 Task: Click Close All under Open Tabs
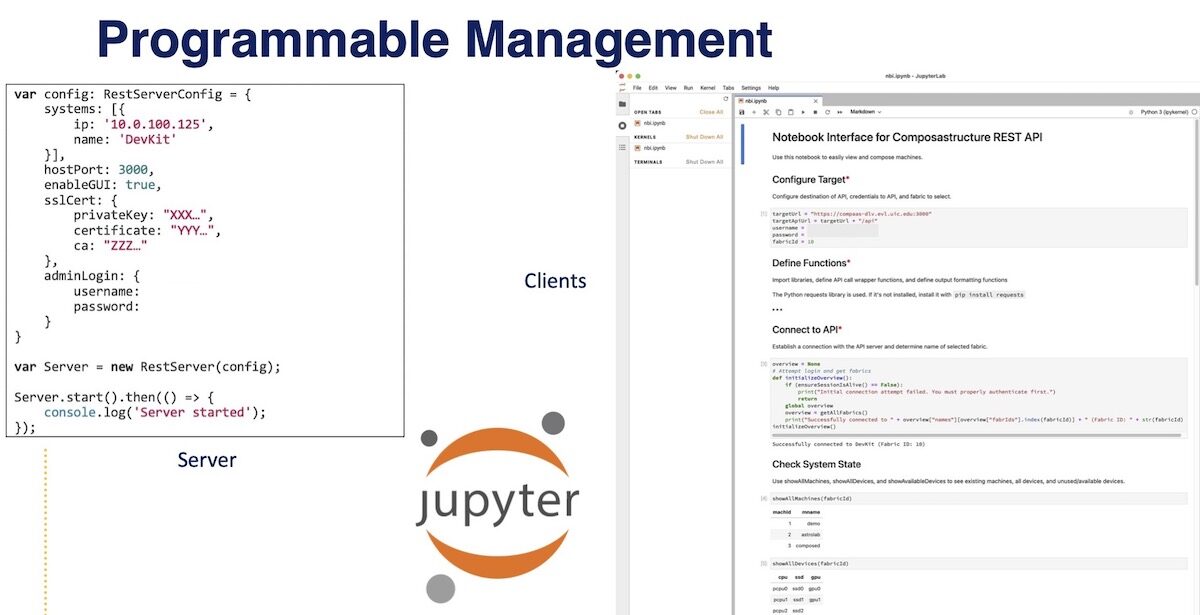coord(711,112)
